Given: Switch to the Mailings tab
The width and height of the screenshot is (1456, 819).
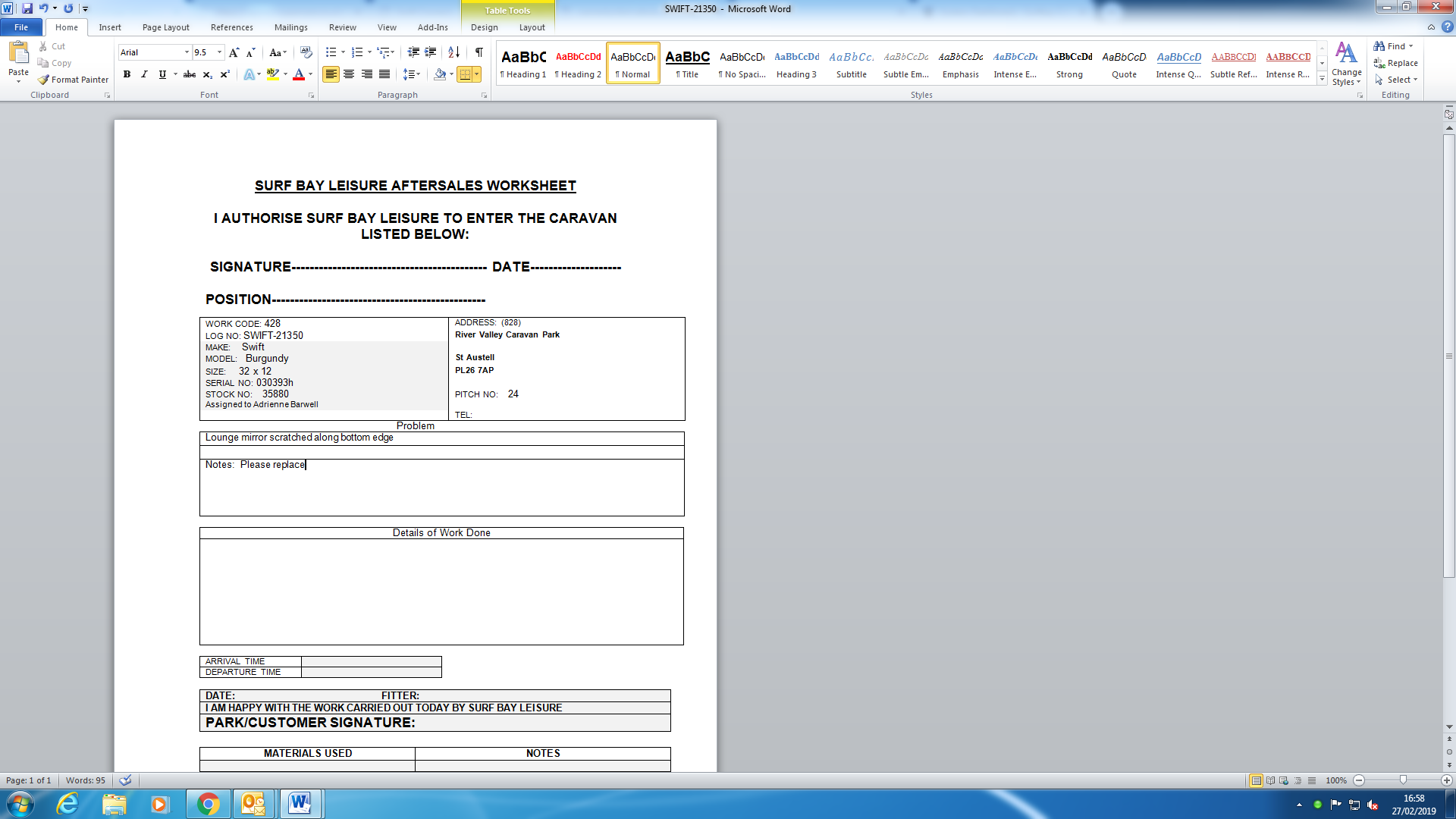Looking at the screenshot, I should pos(290,27).
